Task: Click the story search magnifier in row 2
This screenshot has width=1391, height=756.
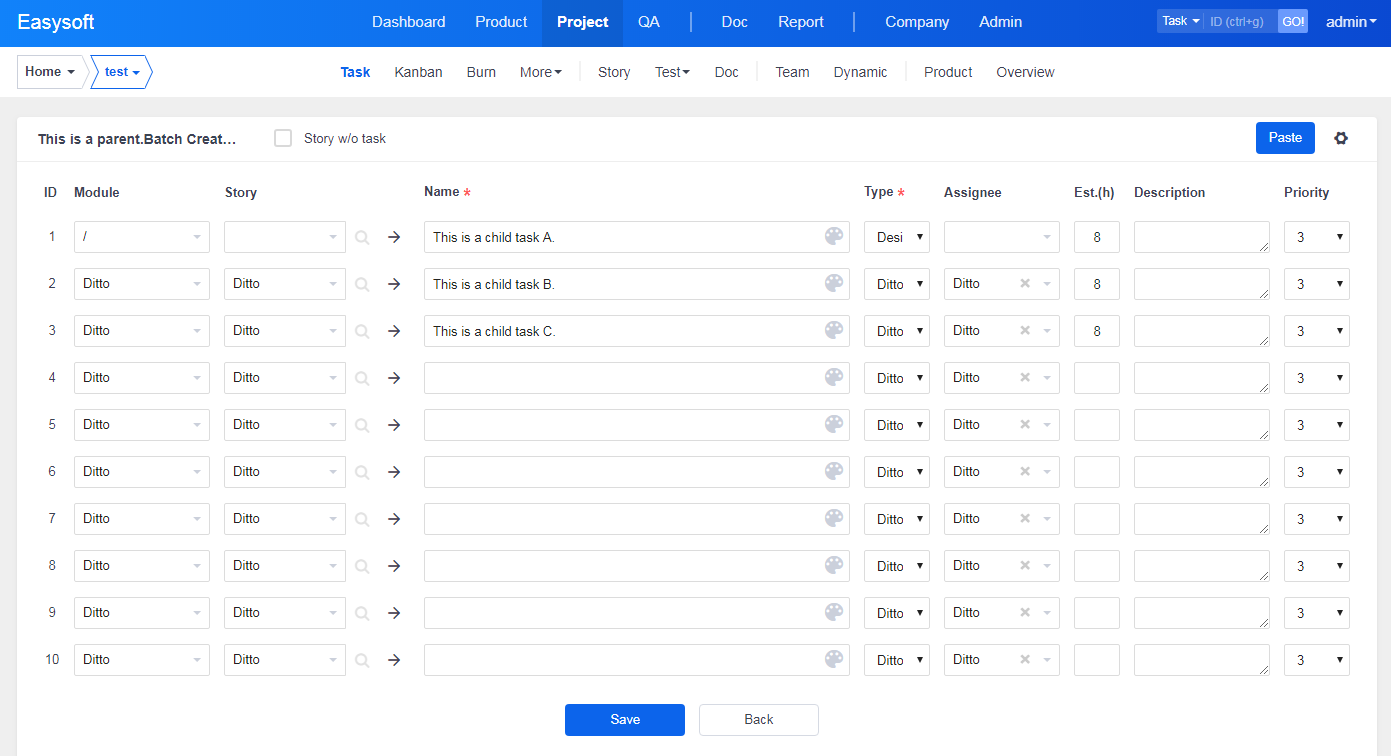Action: (x=362, y=284)
